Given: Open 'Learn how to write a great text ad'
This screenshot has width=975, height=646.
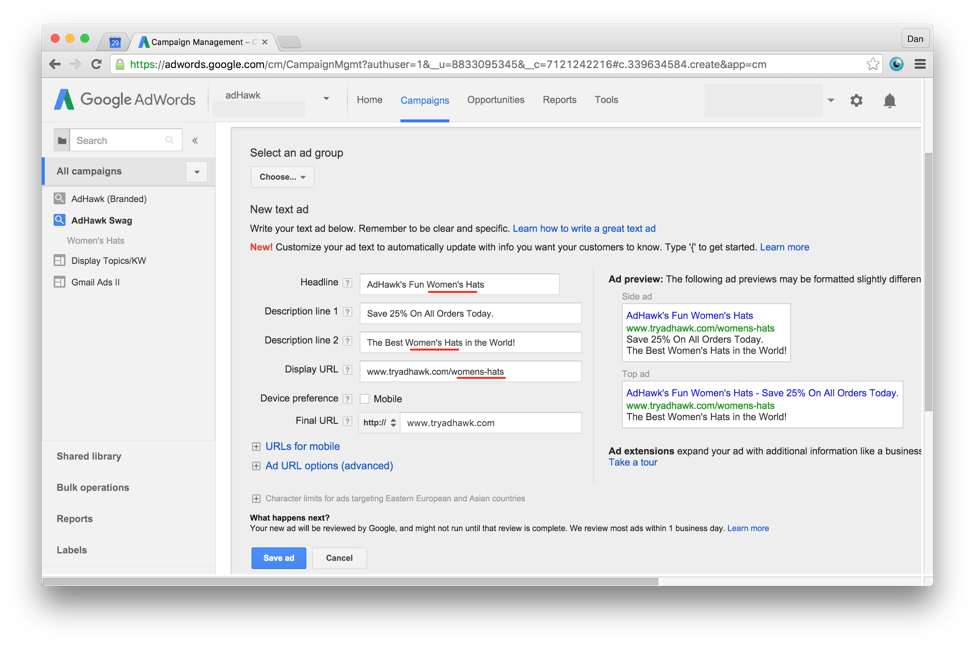Looking at the screenshot, I should (584, 229).
